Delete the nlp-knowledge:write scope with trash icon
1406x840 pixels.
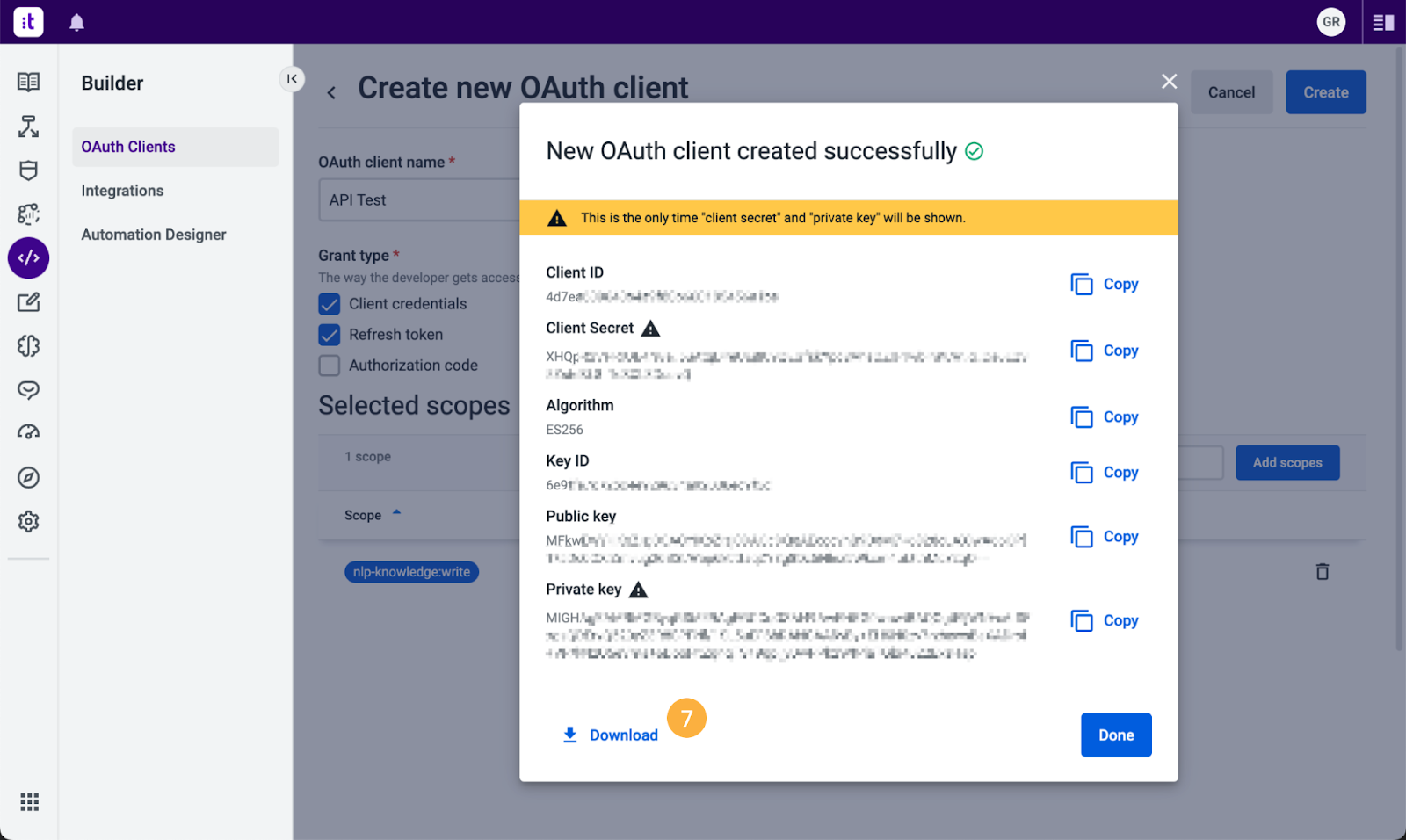coord(1322,572)
